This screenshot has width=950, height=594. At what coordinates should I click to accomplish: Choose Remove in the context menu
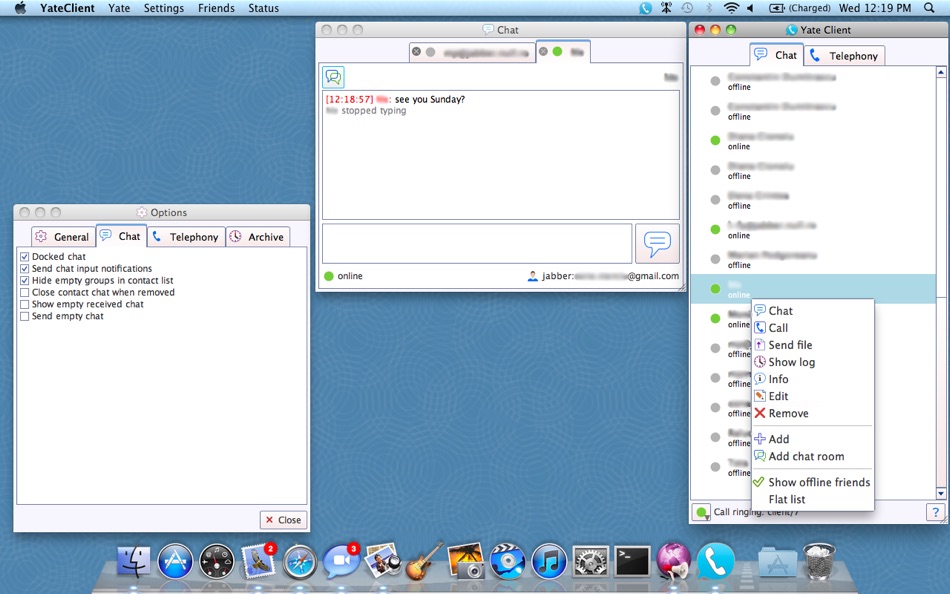point(812,413)
